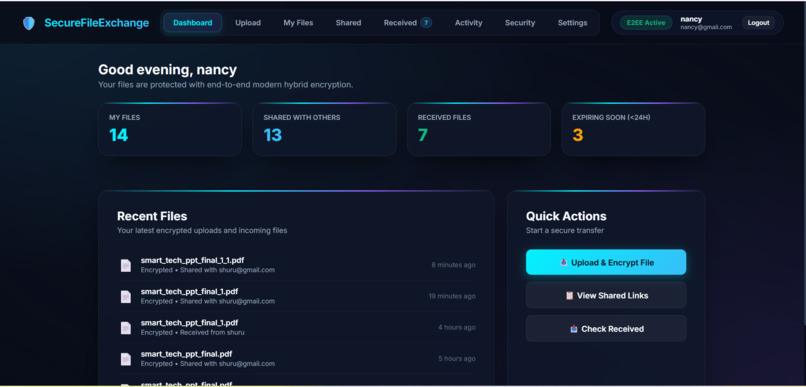Click the 'Good evening, nancy' greeting
The height and width of the screenshot is (387, 806).
[168, 70]
